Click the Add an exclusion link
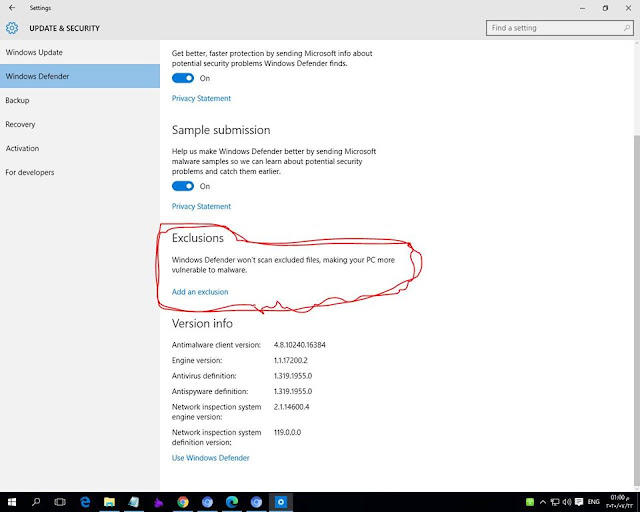Viewport: 640px width, 512px height. click(200, 292)
